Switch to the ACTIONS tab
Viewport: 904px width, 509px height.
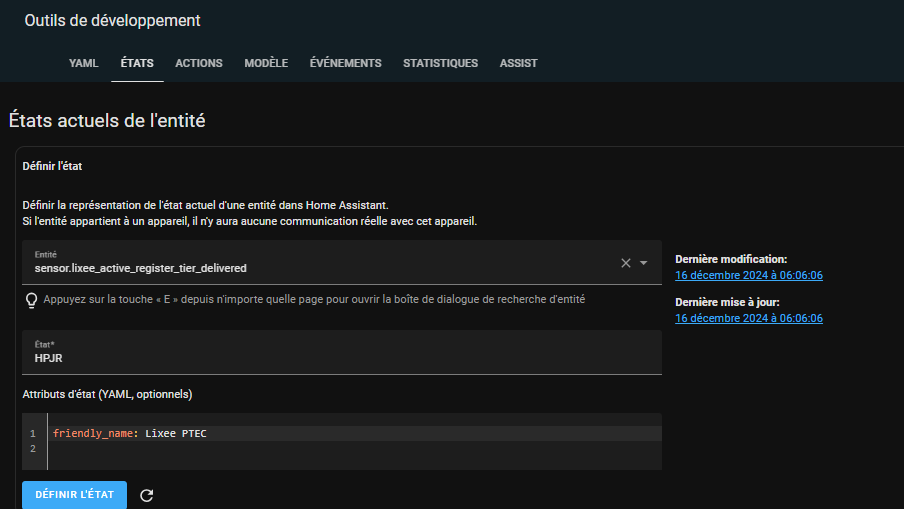(x=199, y=63)
